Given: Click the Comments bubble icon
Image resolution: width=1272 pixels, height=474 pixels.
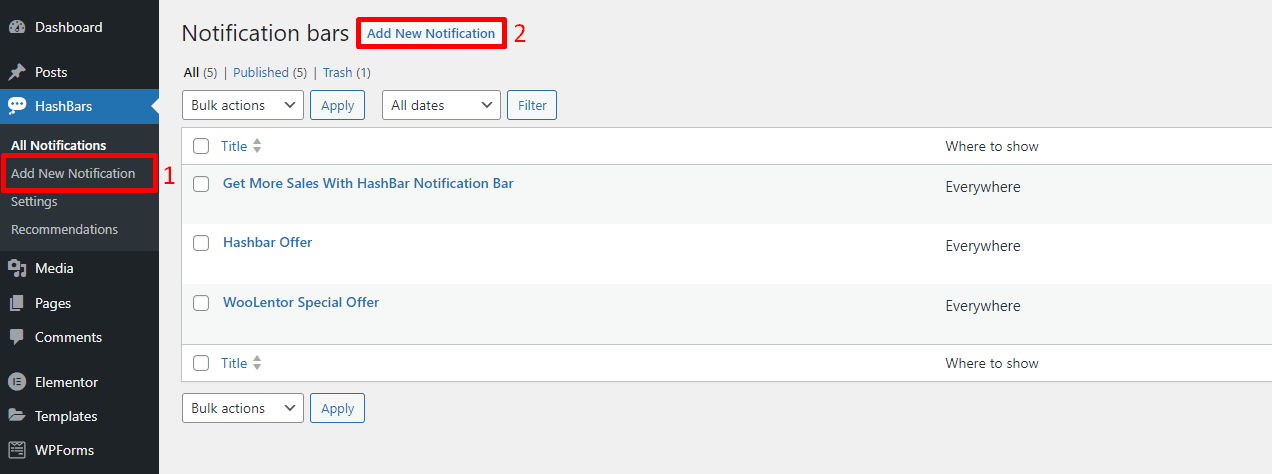Looking at the screenshot, I should pos(17,337).
